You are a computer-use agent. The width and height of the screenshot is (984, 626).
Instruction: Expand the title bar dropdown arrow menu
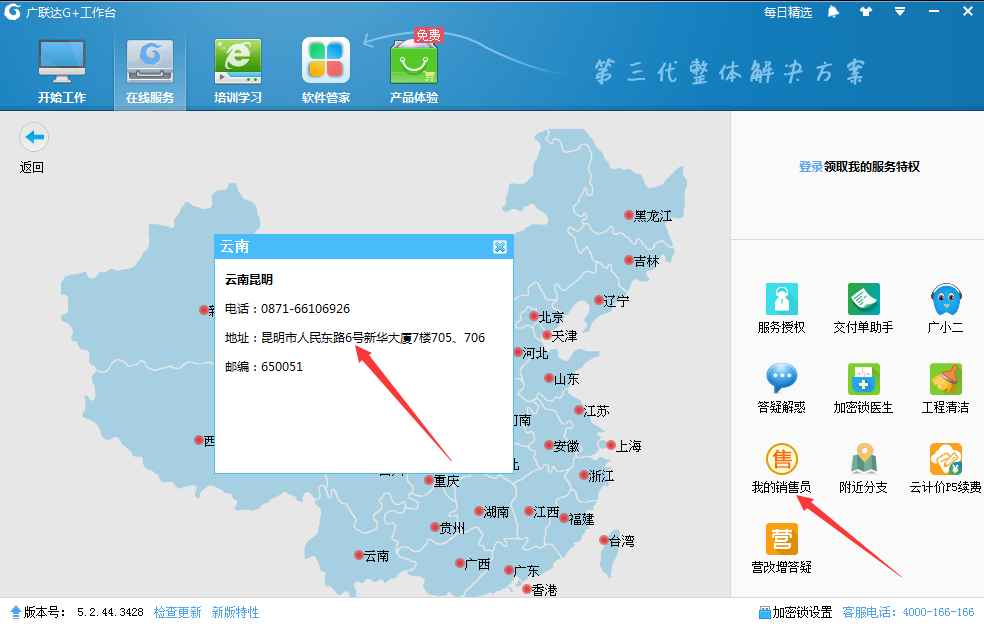coord(900,12)
